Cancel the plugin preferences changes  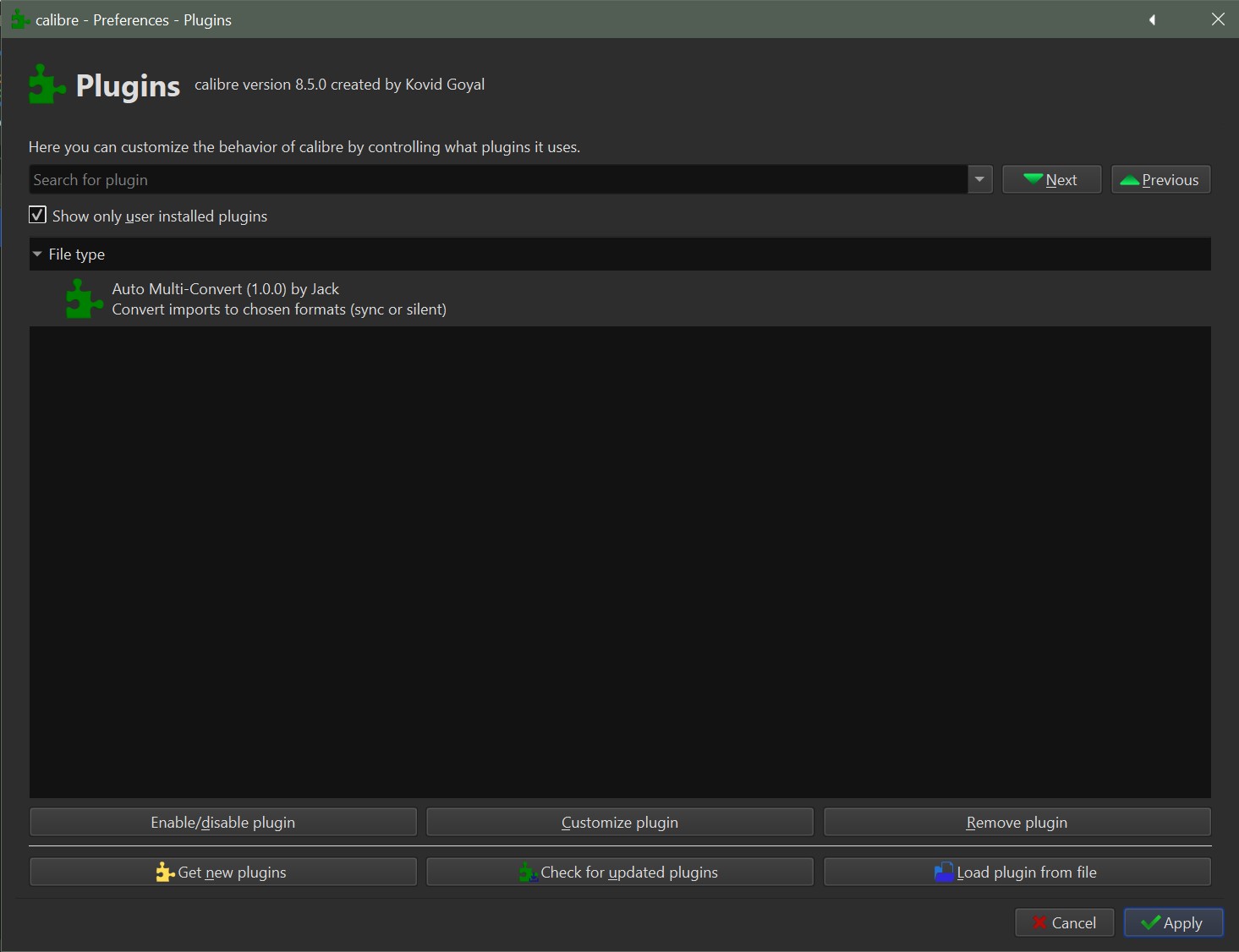(1065, 922)
